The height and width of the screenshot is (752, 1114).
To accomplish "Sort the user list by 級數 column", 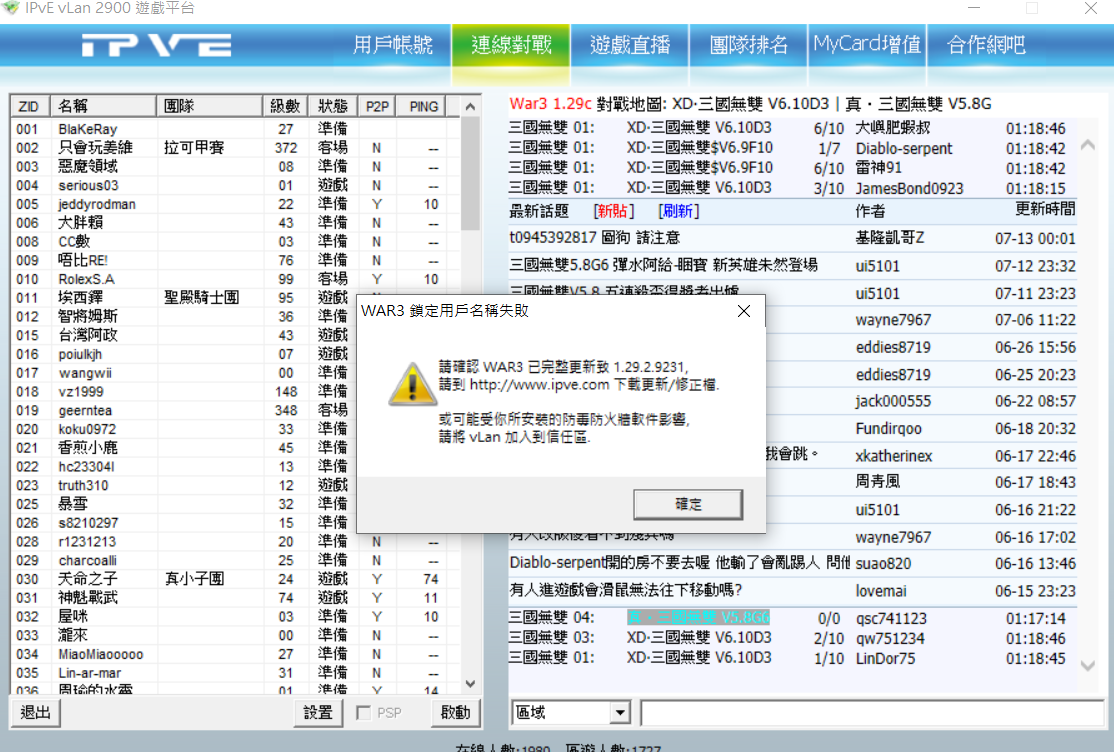I will [286, 106].
